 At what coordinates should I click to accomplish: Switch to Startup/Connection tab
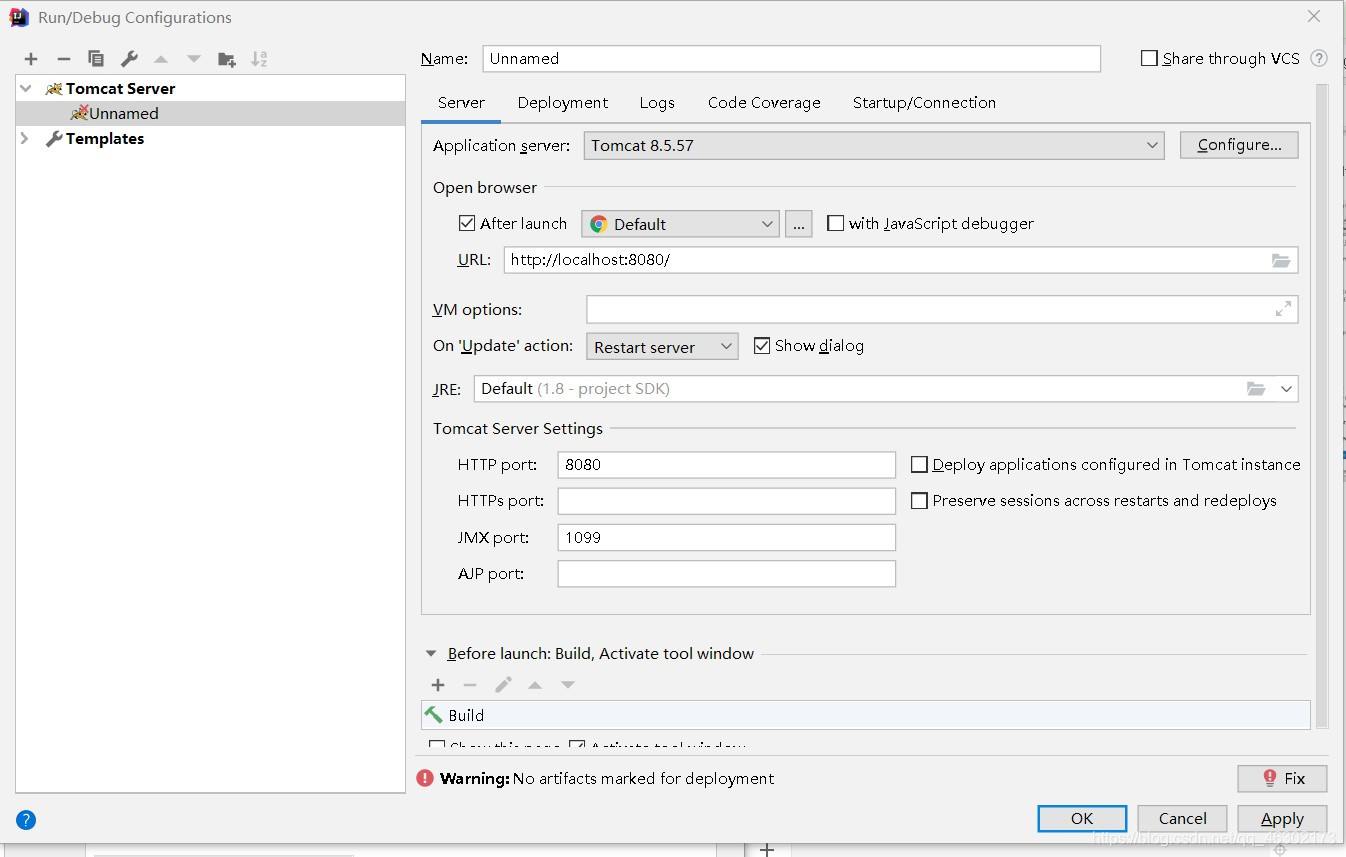pyautogui.click(x=924, y=103)
